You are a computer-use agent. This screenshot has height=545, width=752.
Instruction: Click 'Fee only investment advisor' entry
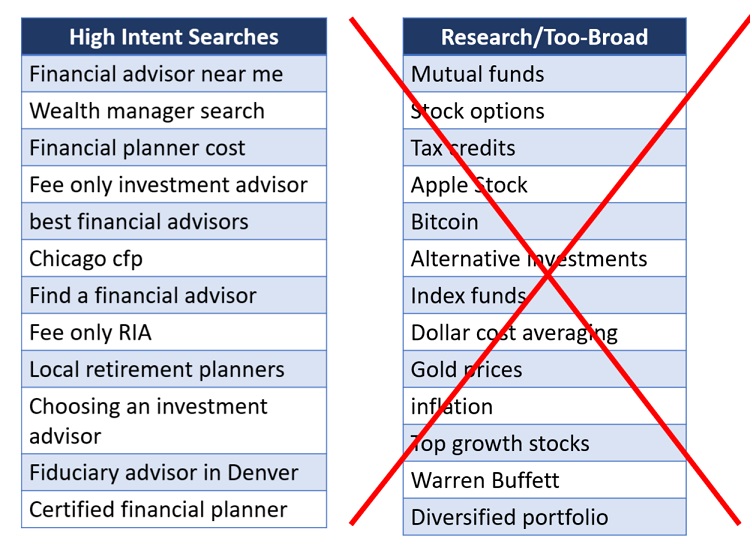(168, 185)
